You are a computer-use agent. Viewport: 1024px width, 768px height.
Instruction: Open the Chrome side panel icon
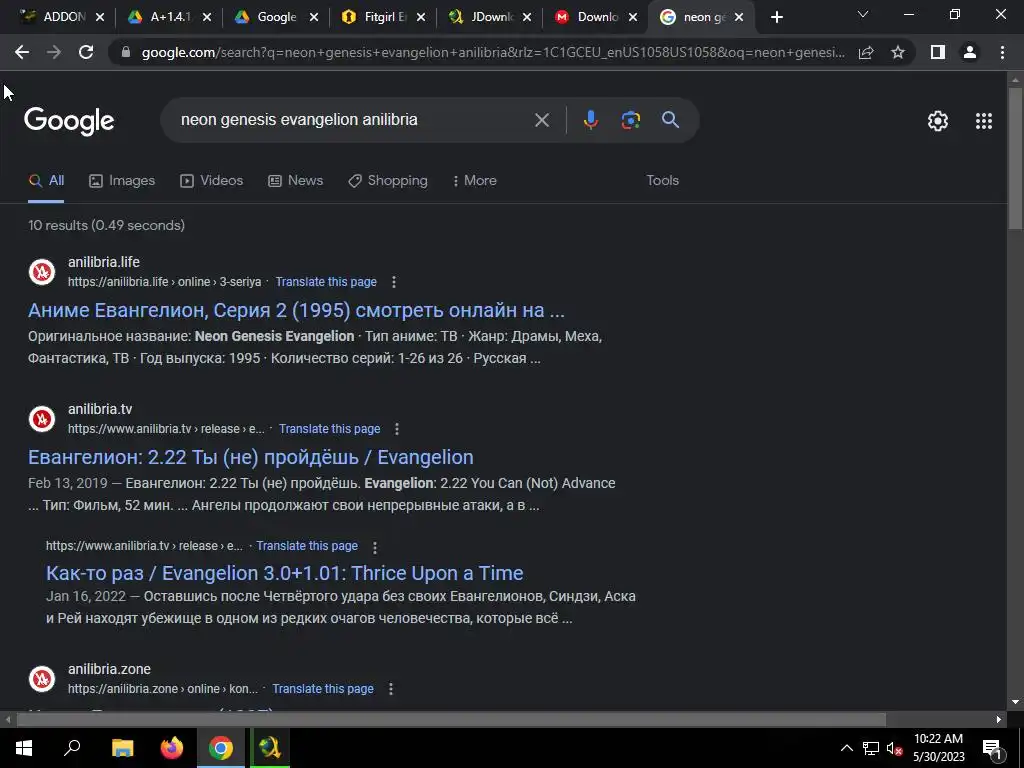(x=938, y=52)
